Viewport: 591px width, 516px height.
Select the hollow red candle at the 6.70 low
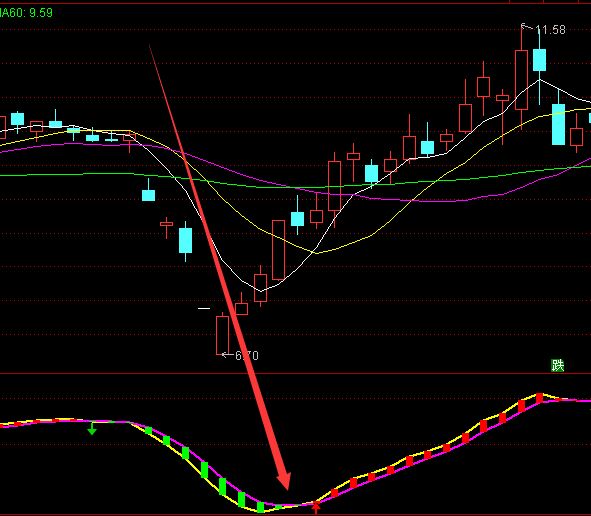point(222,335)
